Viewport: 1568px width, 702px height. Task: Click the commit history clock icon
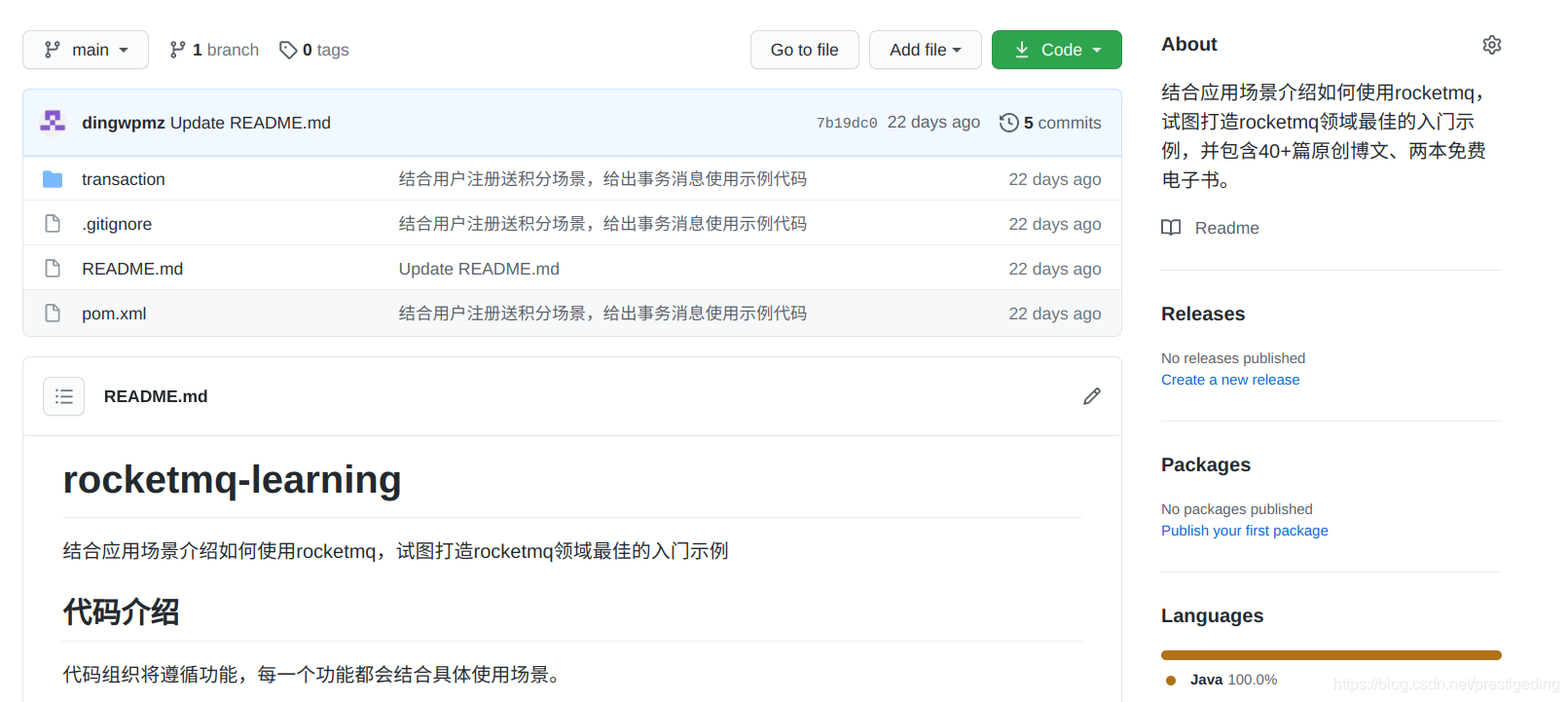pyautogui.click(x=1009, y=123)
